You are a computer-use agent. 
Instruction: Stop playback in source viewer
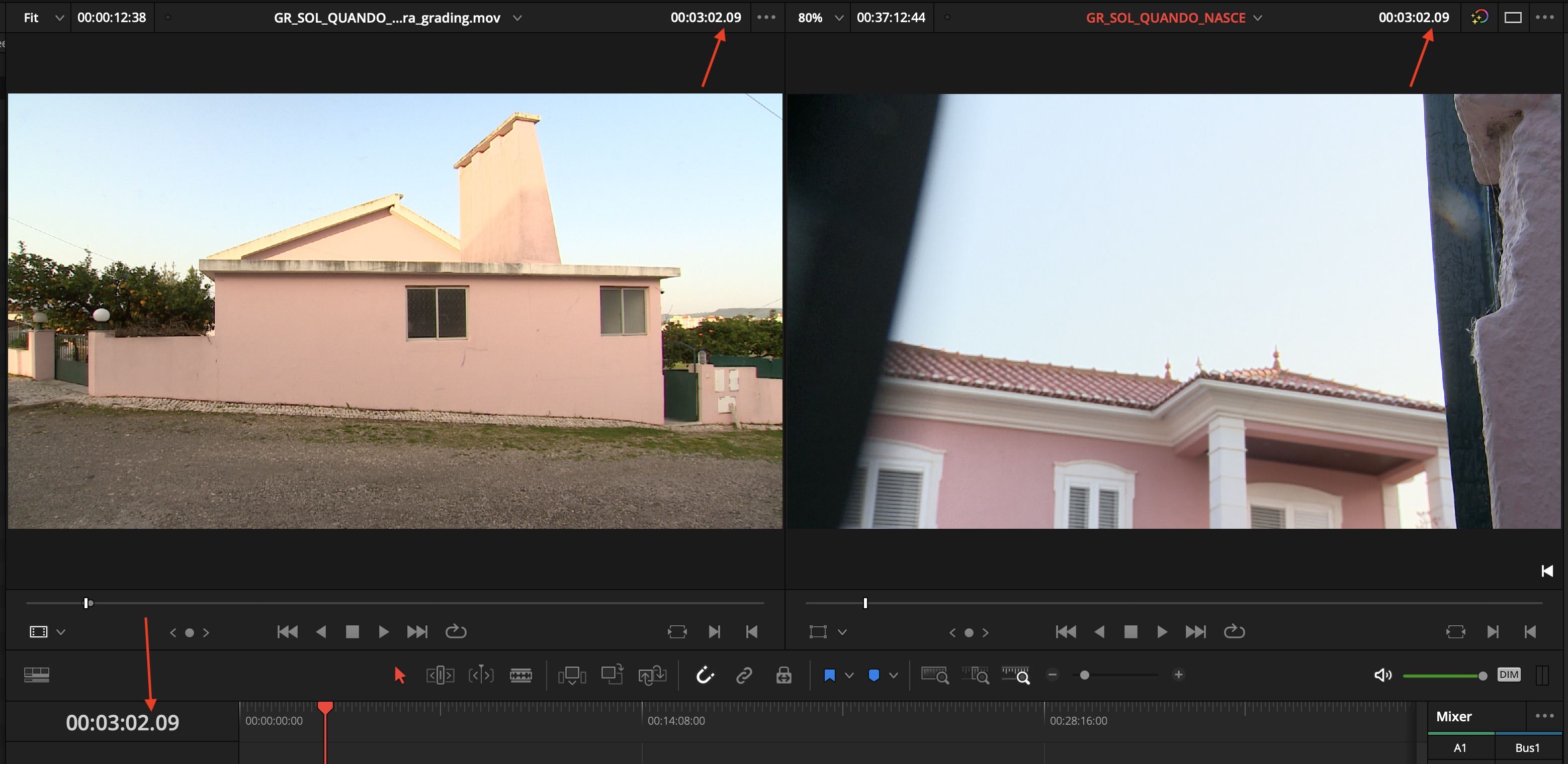coord(352,632)
